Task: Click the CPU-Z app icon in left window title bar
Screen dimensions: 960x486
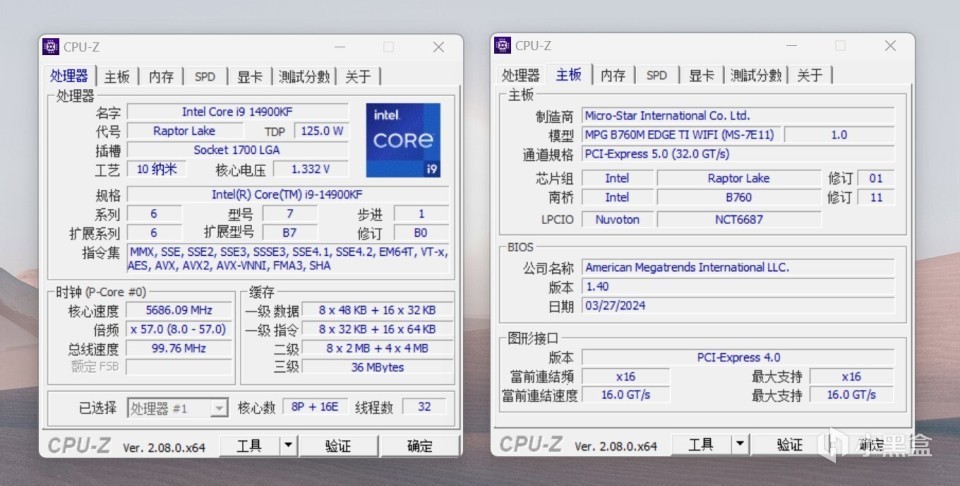Action: click(x=51, y=47)
